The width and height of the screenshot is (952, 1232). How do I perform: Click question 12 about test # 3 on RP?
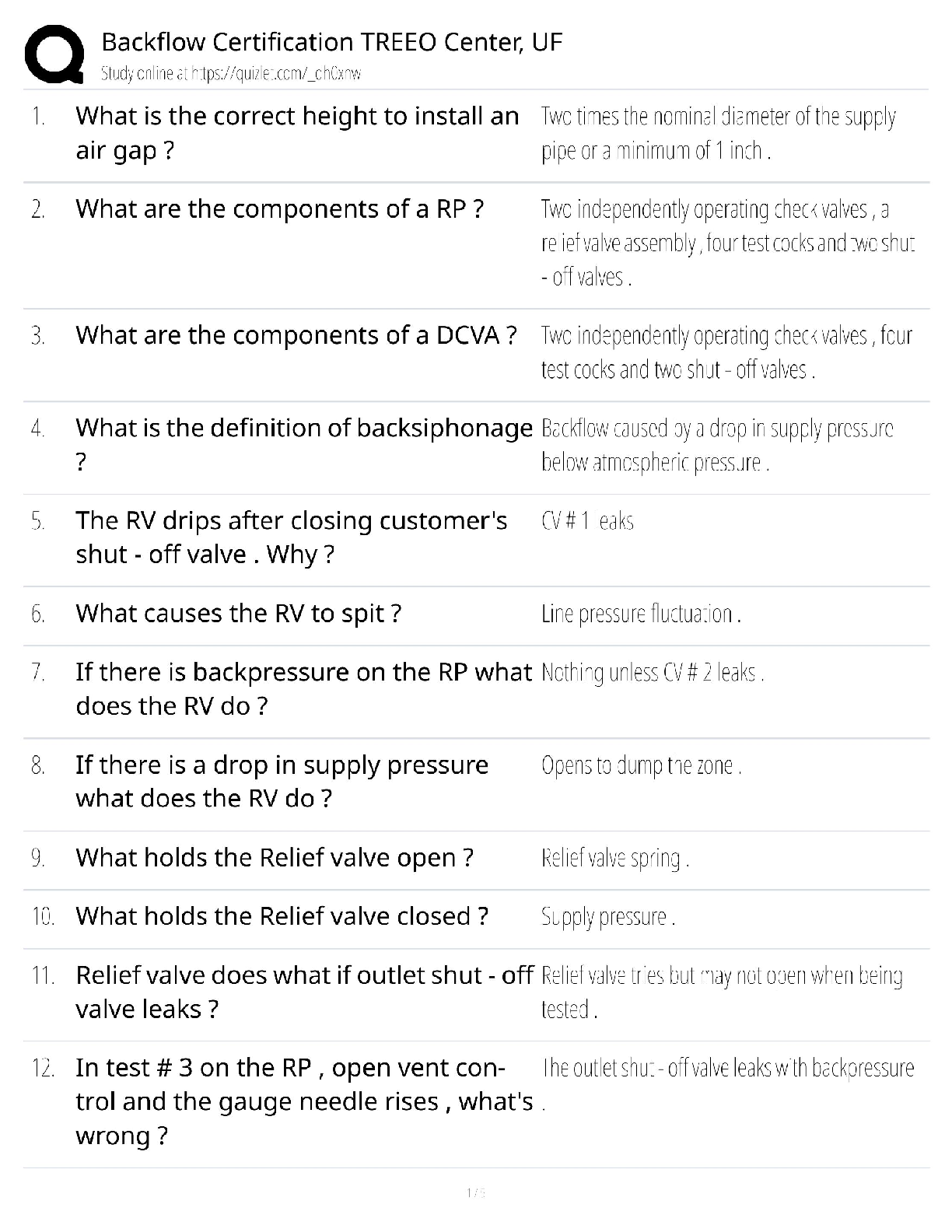click(x=303, y=1101)
